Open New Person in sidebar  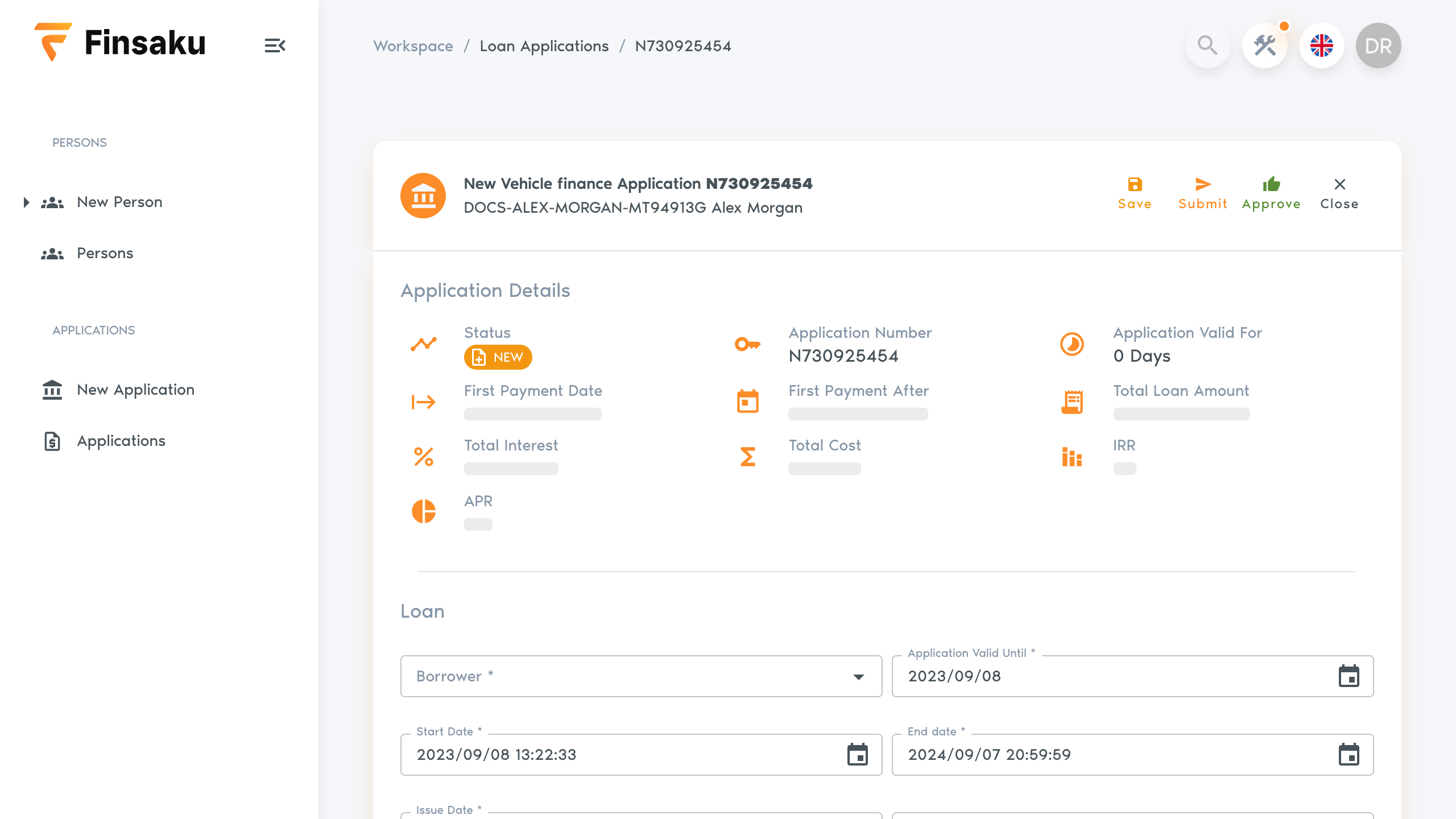[x=119, y=202]
